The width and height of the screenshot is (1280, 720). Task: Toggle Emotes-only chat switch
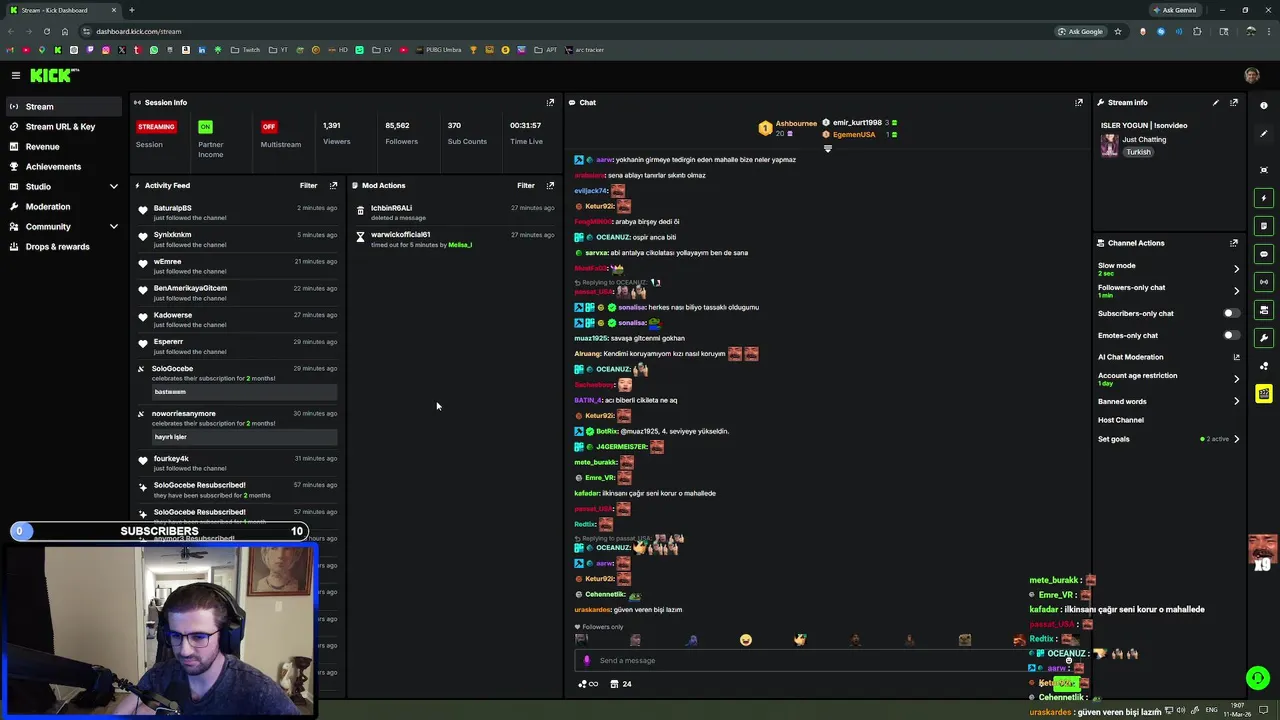[1231, 335]
